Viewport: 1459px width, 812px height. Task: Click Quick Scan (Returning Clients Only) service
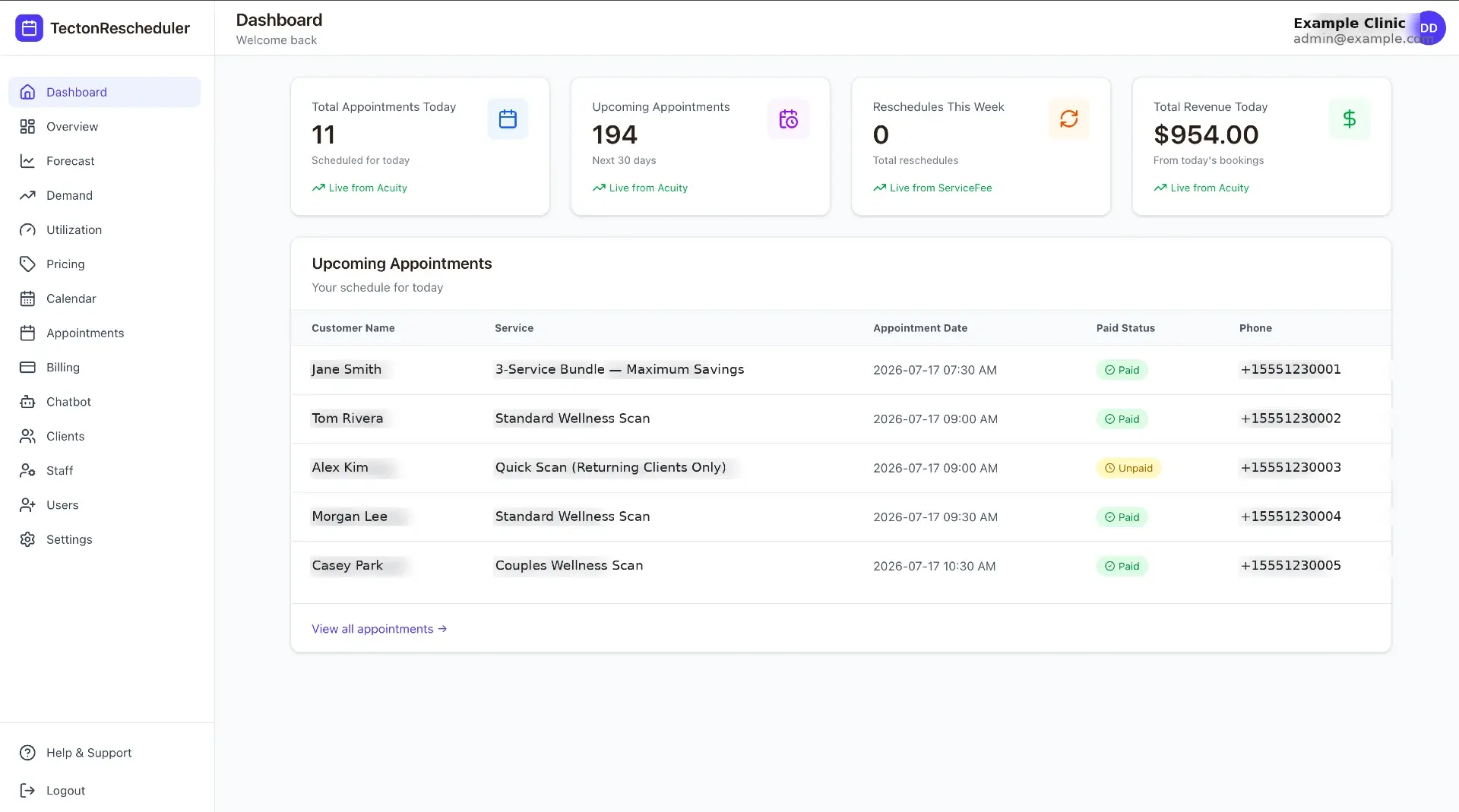[610, 467]
